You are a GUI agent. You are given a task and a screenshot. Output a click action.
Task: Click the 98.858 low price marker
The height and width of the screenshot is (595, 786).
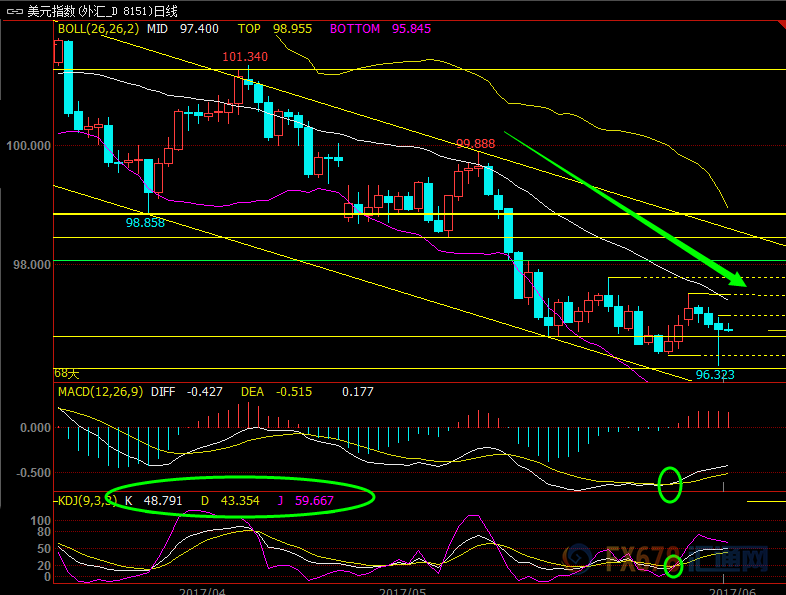[x=145, y=222]
